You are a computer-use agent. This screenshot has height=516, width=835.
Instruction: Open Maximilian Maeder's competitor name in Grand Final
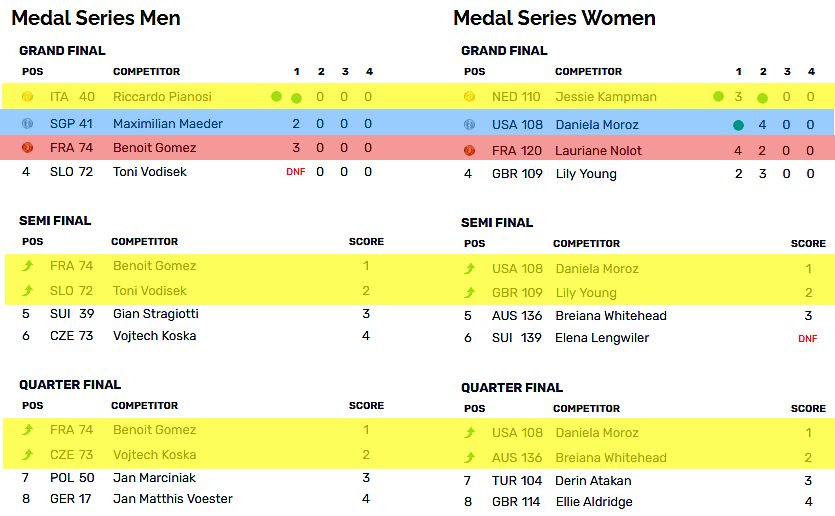pos(168,124)
